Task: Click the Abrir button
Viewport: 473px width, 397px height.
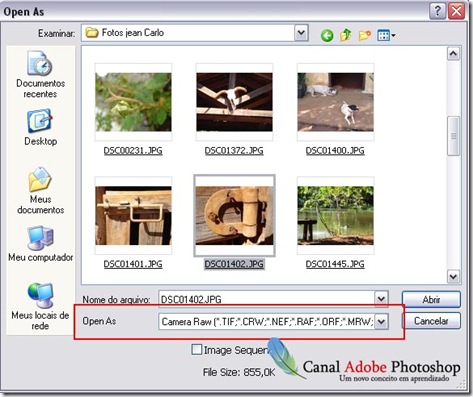Action: pyautogui.click(x=431, y=299)
